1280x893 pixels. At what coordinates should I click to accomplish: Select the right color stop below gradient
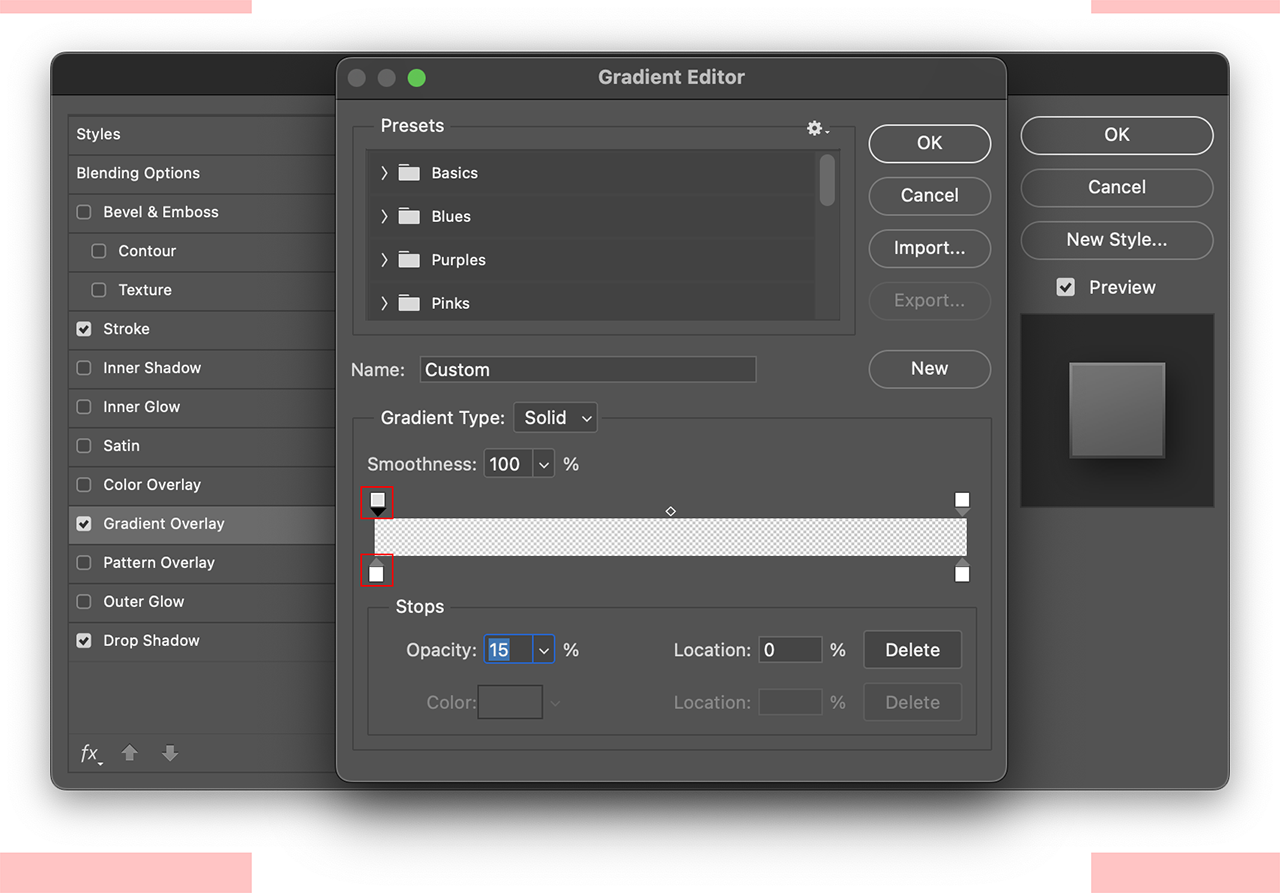962,570
